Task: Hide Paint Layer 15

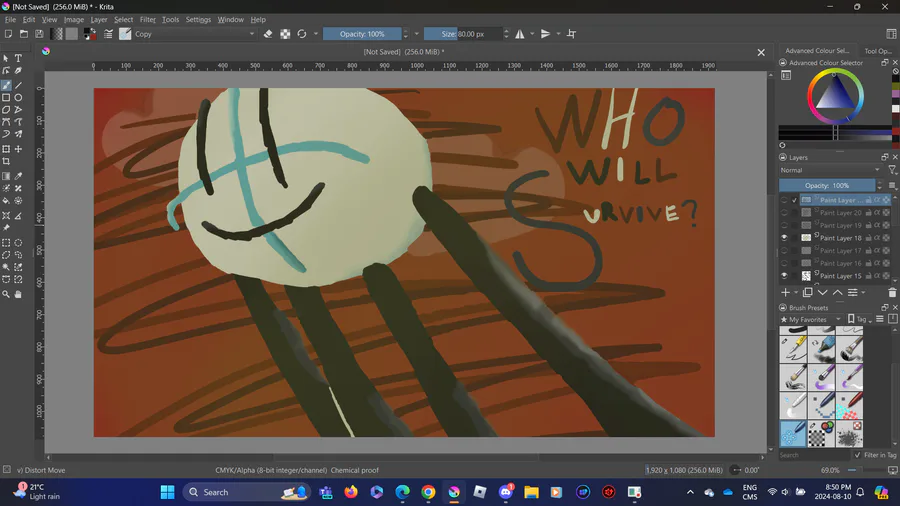Action: [784, 275]
